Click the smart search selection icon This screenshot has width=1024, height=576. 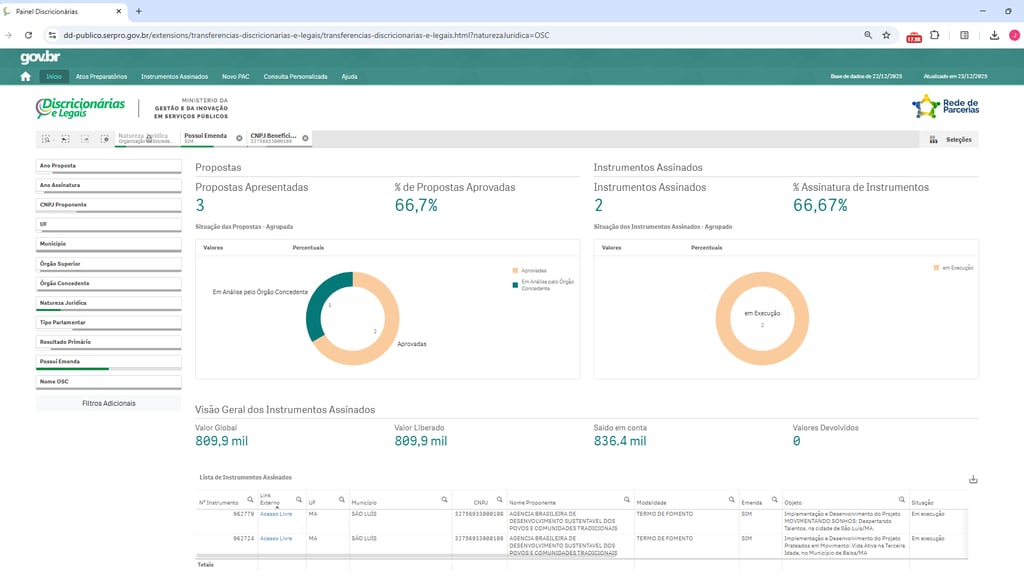pyautogui.click(x=47, y=139)
